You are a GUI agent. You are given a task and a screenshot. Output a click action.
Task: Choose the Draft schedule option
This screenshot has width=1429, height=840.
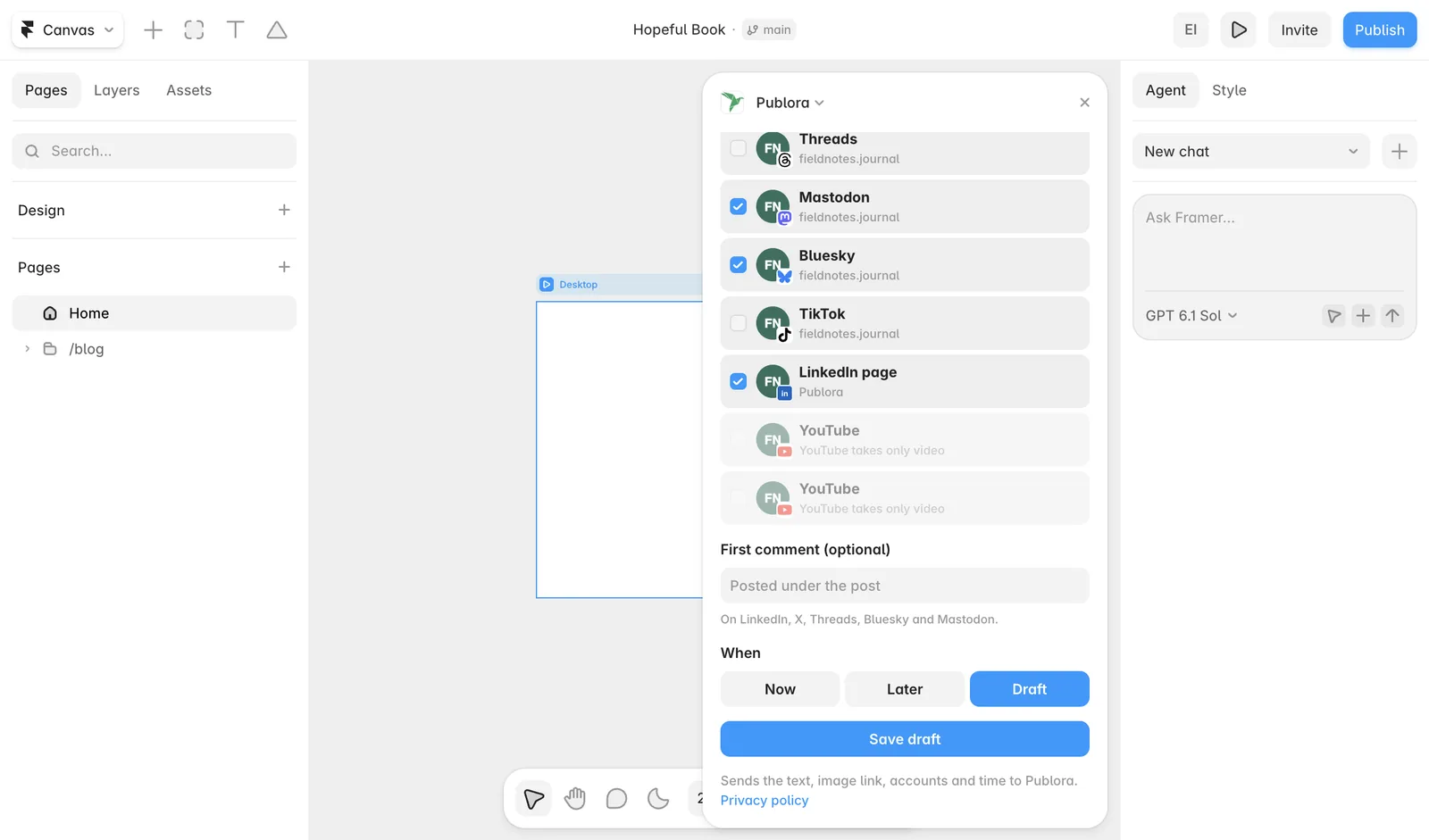pyautogui.click(x=1030, y=689)
